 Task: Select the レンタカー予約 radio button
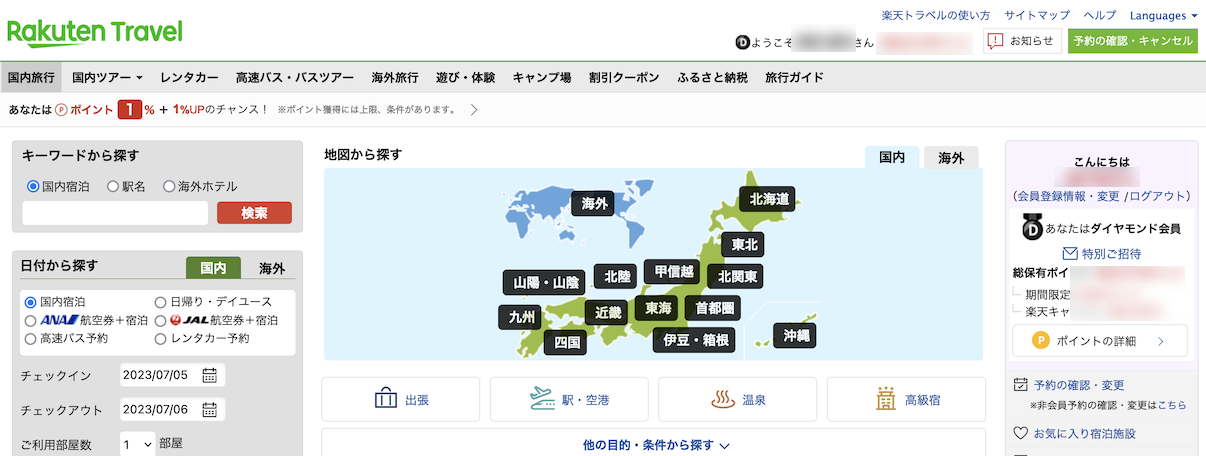point(161,338)
